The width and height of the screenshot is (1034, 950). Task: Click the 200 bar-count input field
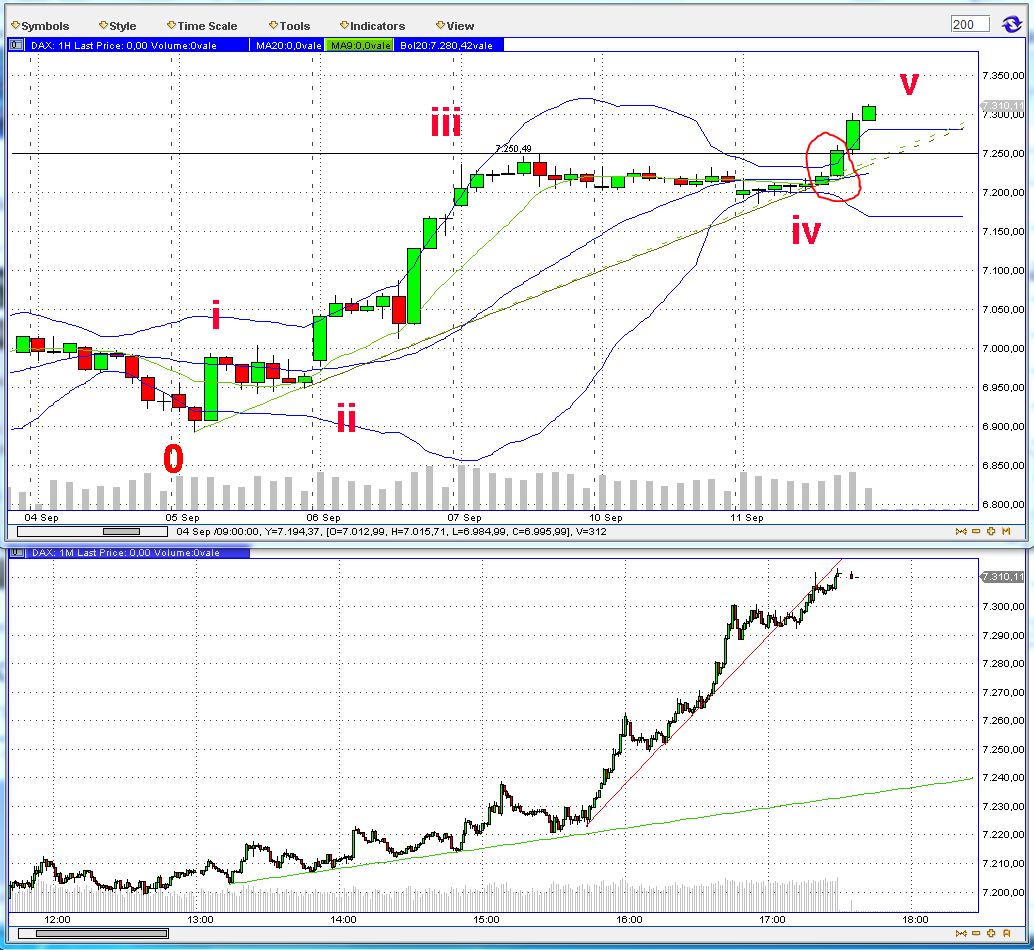click(969, 24)
